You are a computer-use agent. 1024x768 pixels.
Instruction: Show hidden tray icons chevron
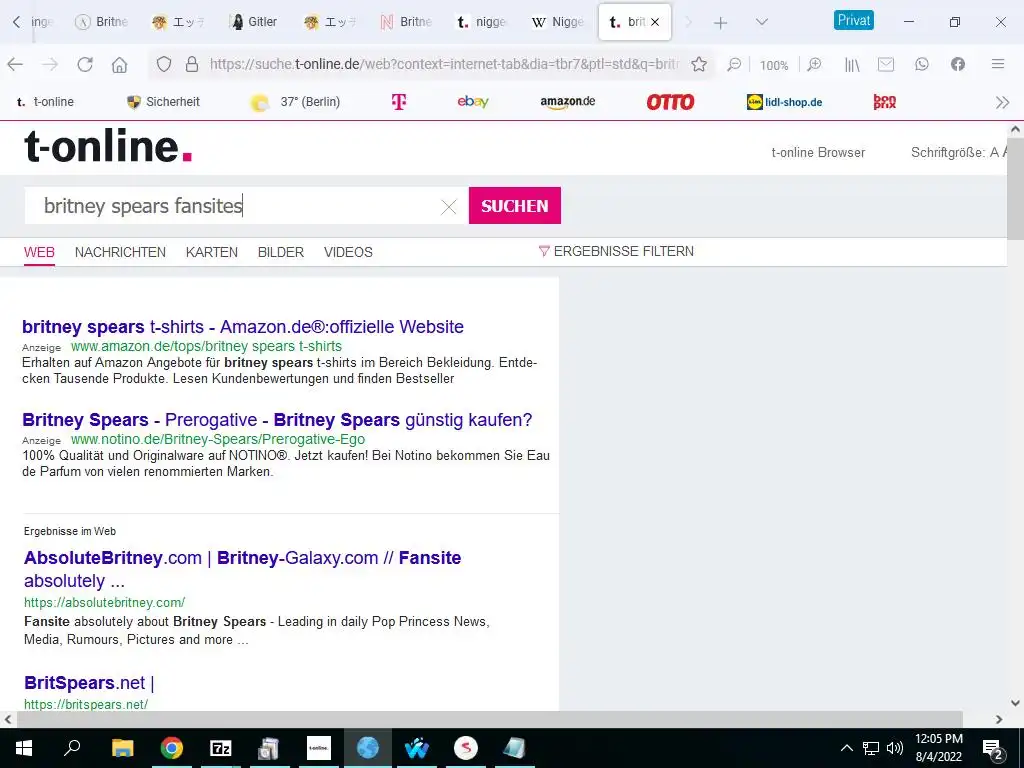(x=846, y=748)
